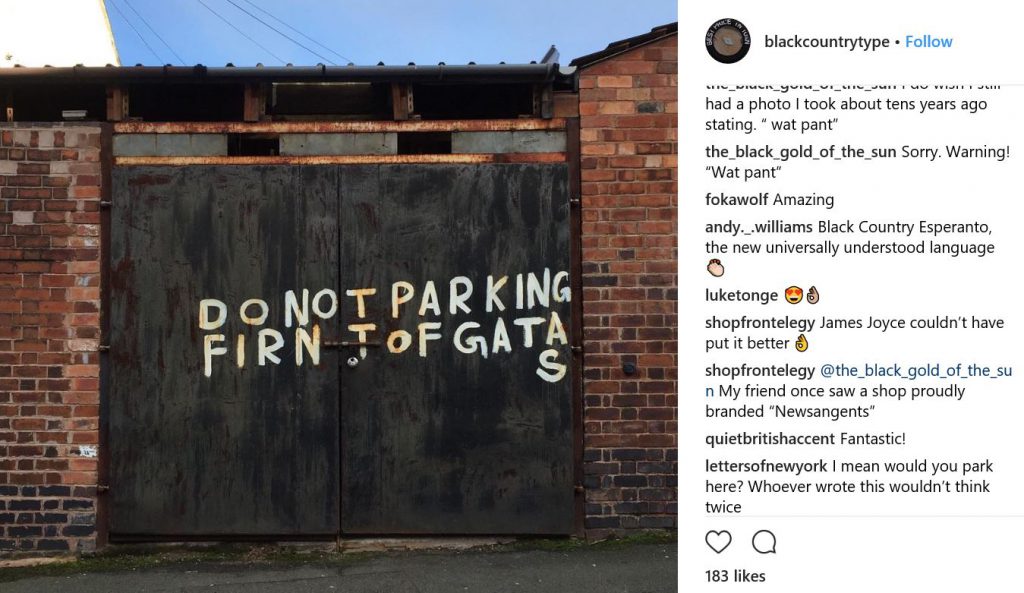The width and height of the screenshot is (1024, 593).
Task: Open the lettersofnewyork commenter profile
Action: [766, 466]
